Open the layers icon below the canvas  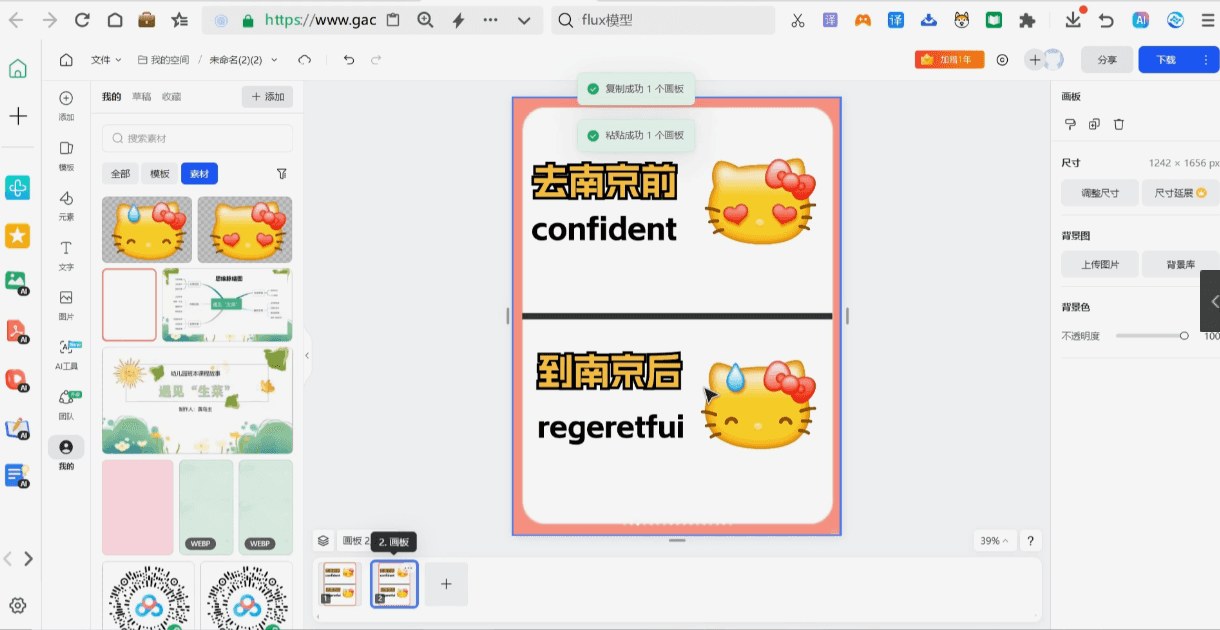coord(323,541)
